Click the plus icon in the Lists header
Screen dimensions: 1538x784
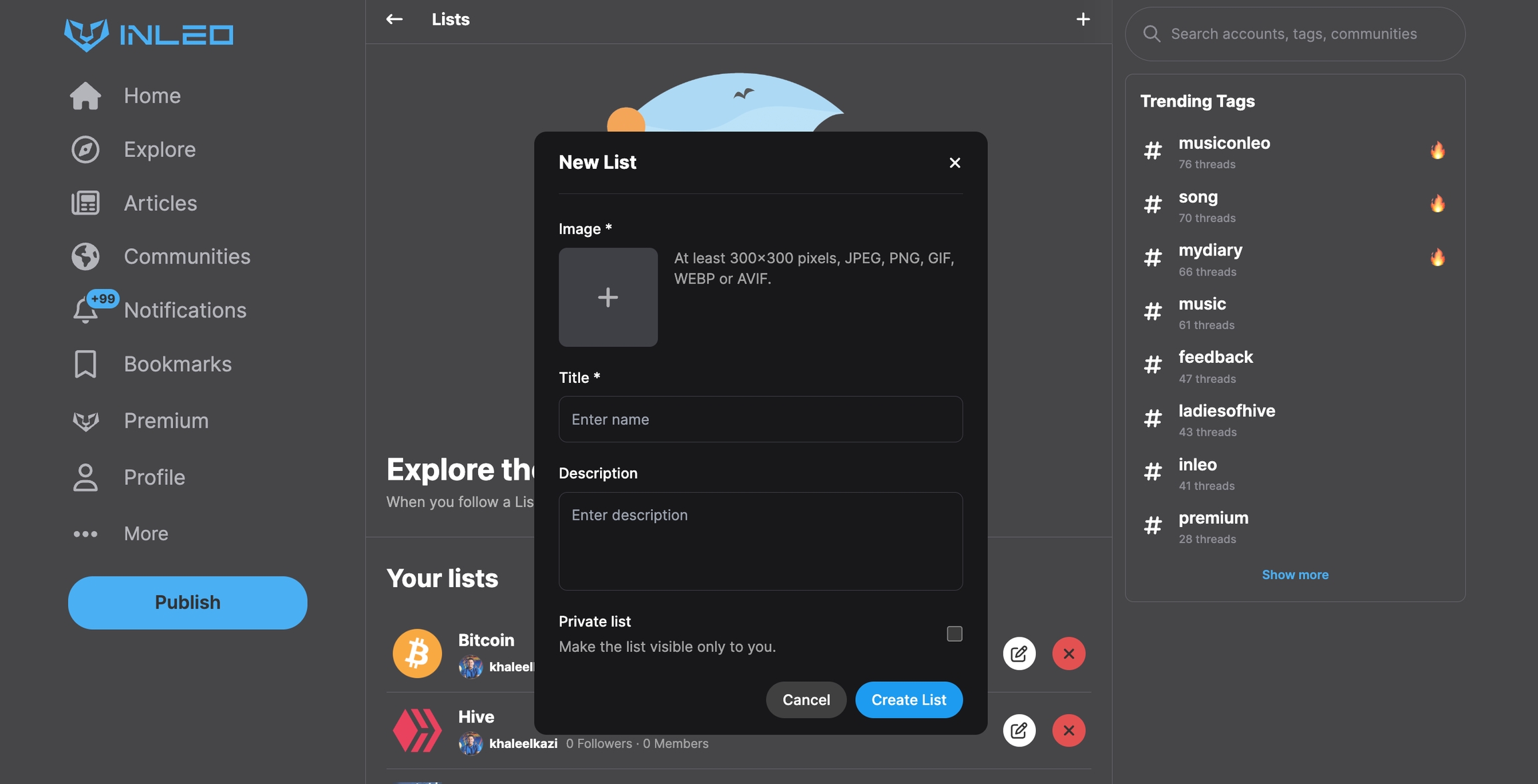(x=1083, y=19)
